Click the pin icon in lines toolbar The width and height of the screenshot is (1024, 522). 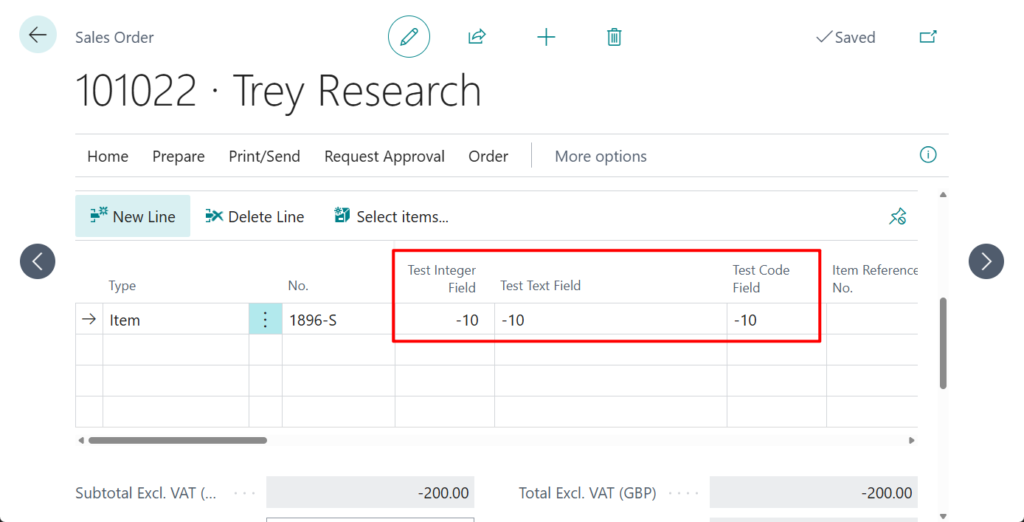pyautogui.click(x=897, y=216)
